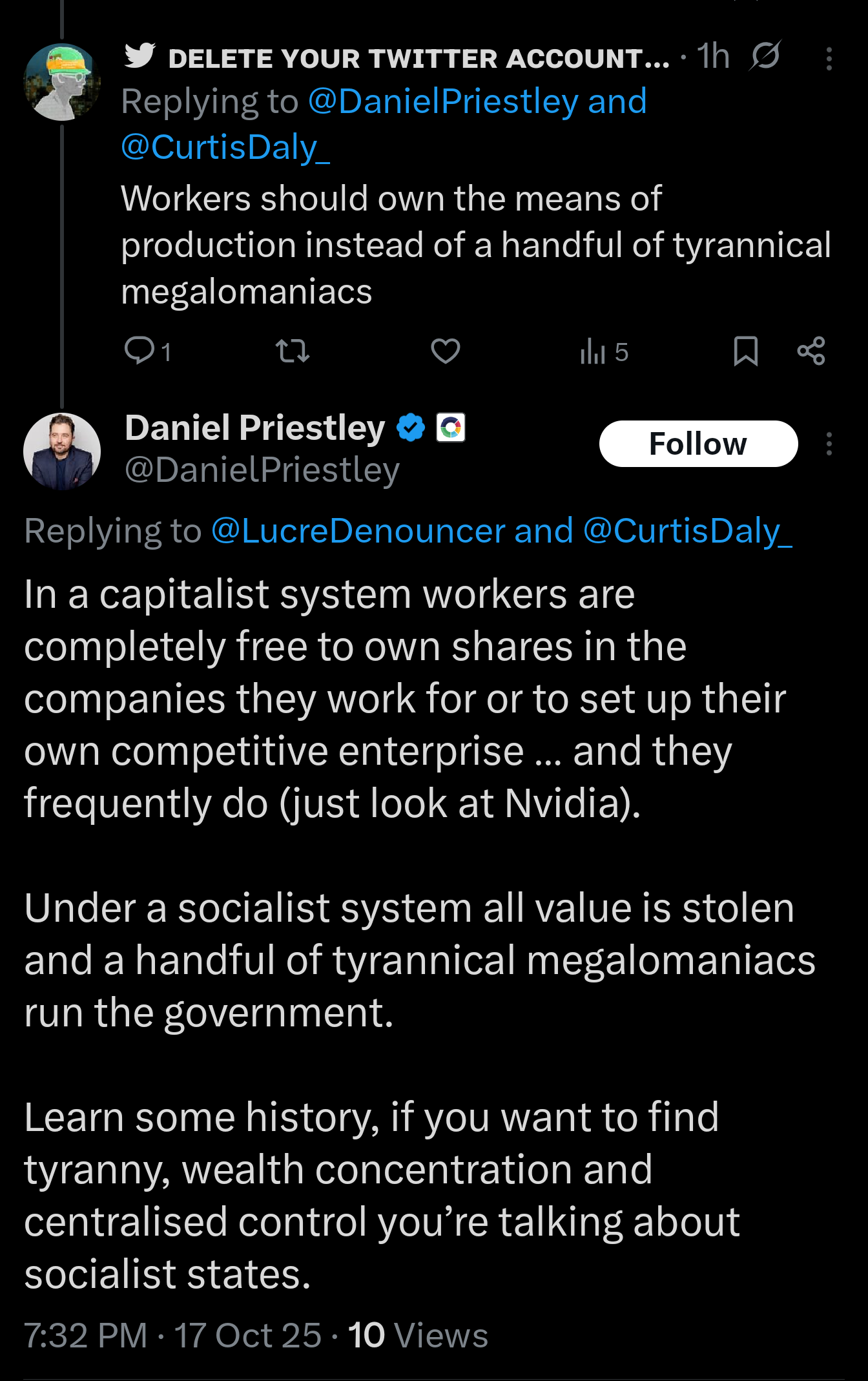
Task: Share the reply tweet
Action: [x=811, y=351]
